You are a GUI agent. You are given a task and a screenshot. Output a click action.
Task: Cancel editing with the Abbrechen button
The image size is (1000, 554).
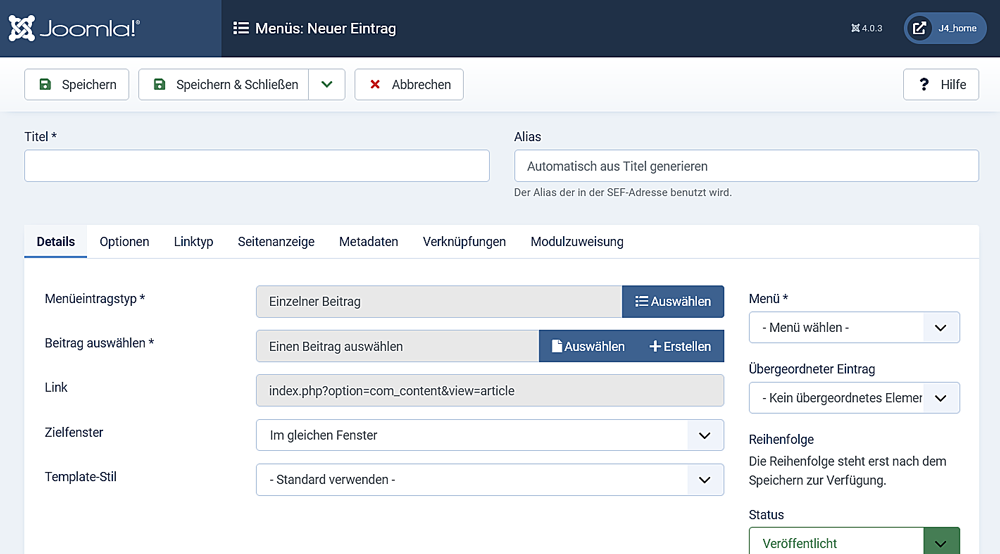409,85
